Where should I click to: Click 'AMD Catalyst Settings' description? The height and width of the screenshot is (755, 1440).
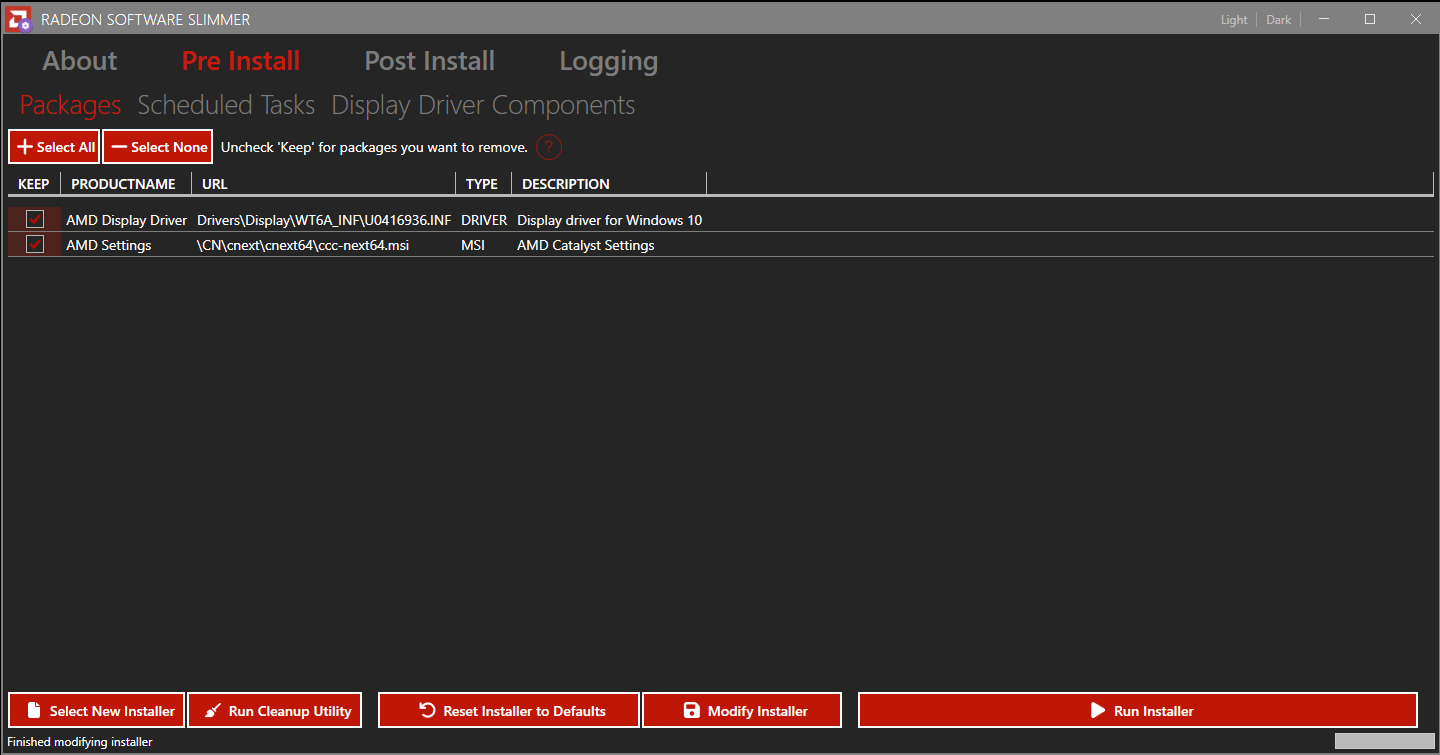[x=586, y=245]
